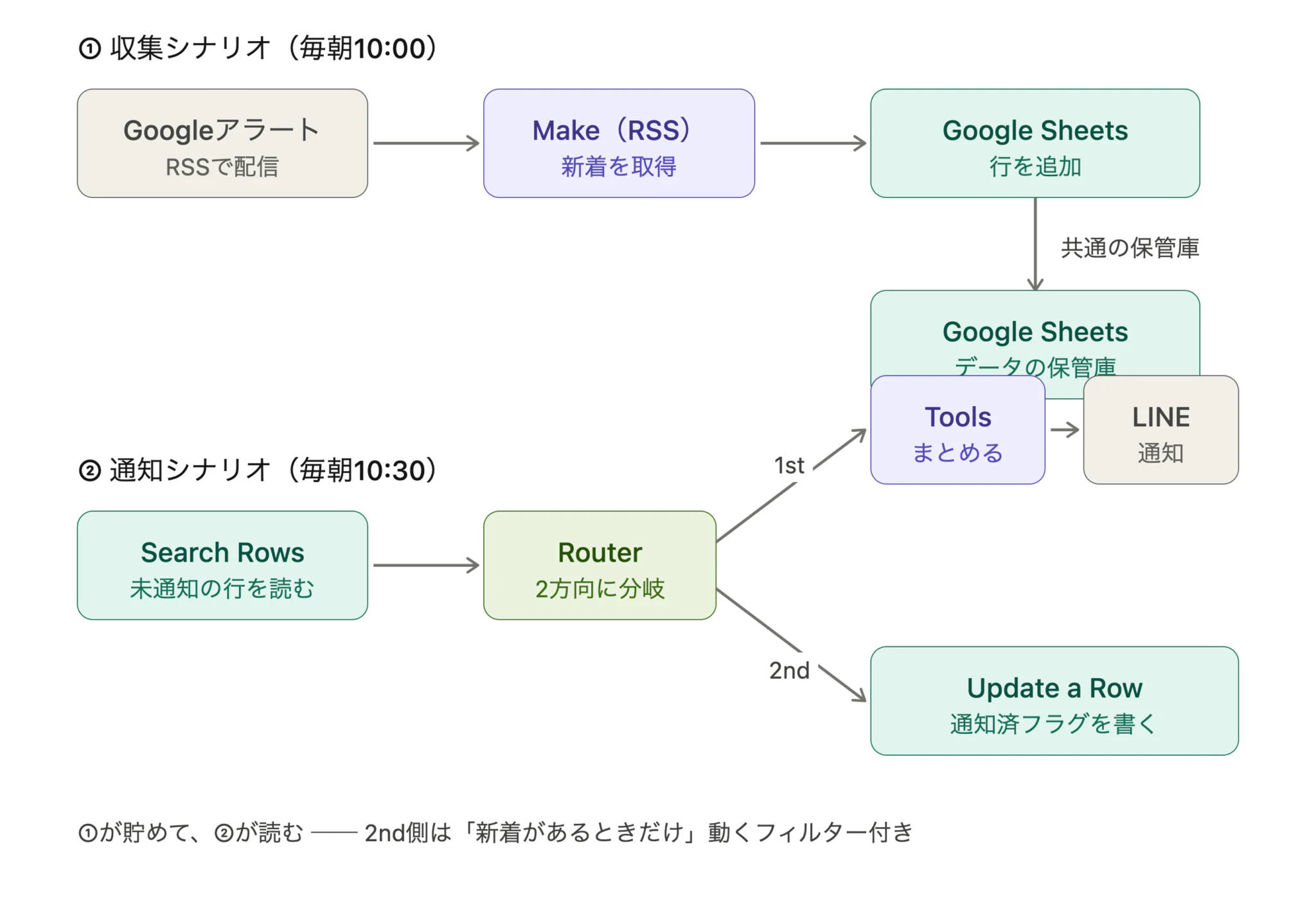Click the heading ① 収集シナリオ（毎朝10:00）
Image resolution: width=1316 pixels, height=910 pixels.
(259, 48)
